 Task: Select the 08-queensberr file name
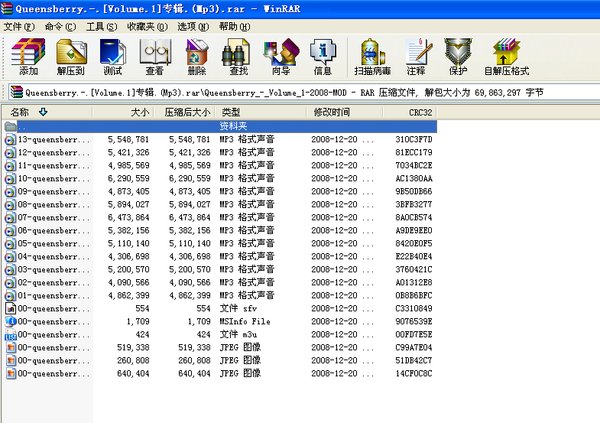click(x=54, y=205)
